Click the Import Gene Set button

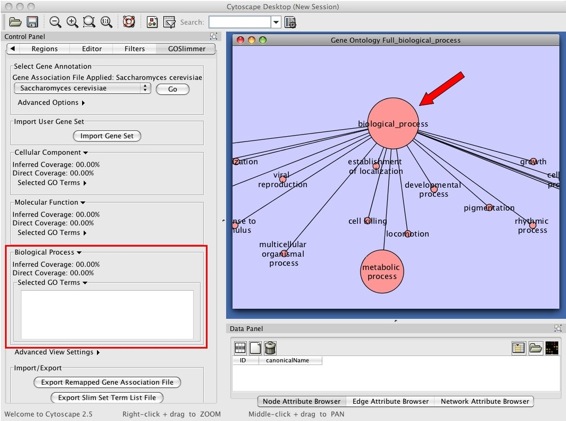pyautogui.click(x=107, y=136)
